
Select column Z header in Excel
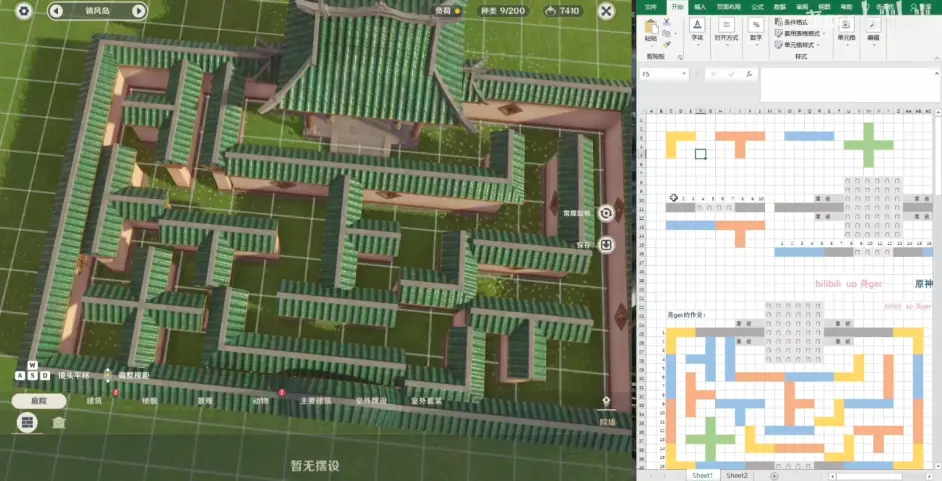[x=899, y=111]
